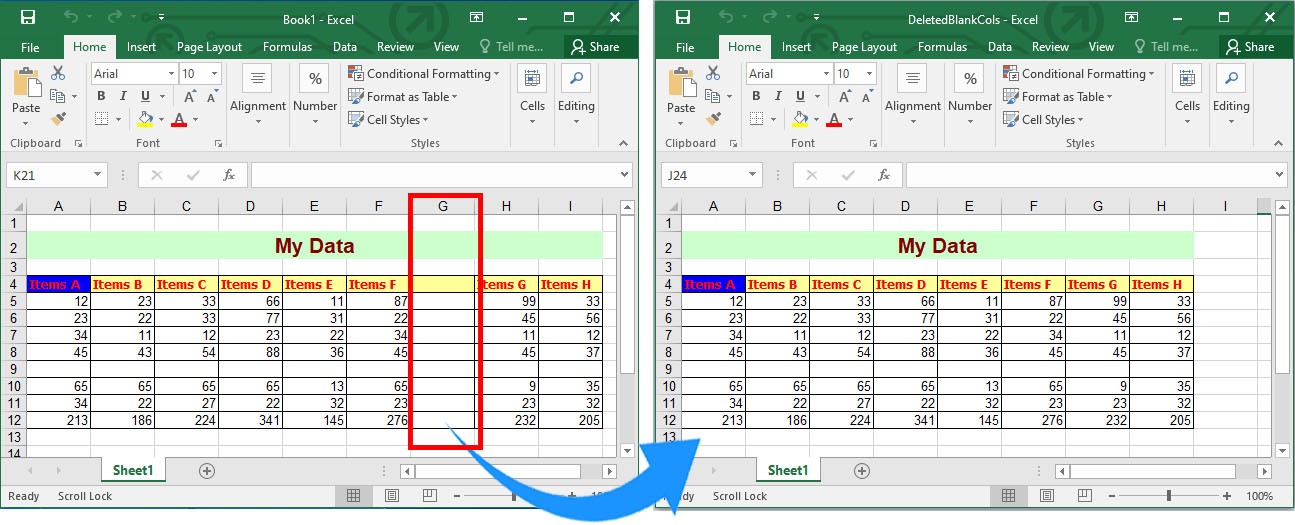
Task: Click Fill Color bucket in Book1 window
Action: pyautogui.click(x=145, y=119)
